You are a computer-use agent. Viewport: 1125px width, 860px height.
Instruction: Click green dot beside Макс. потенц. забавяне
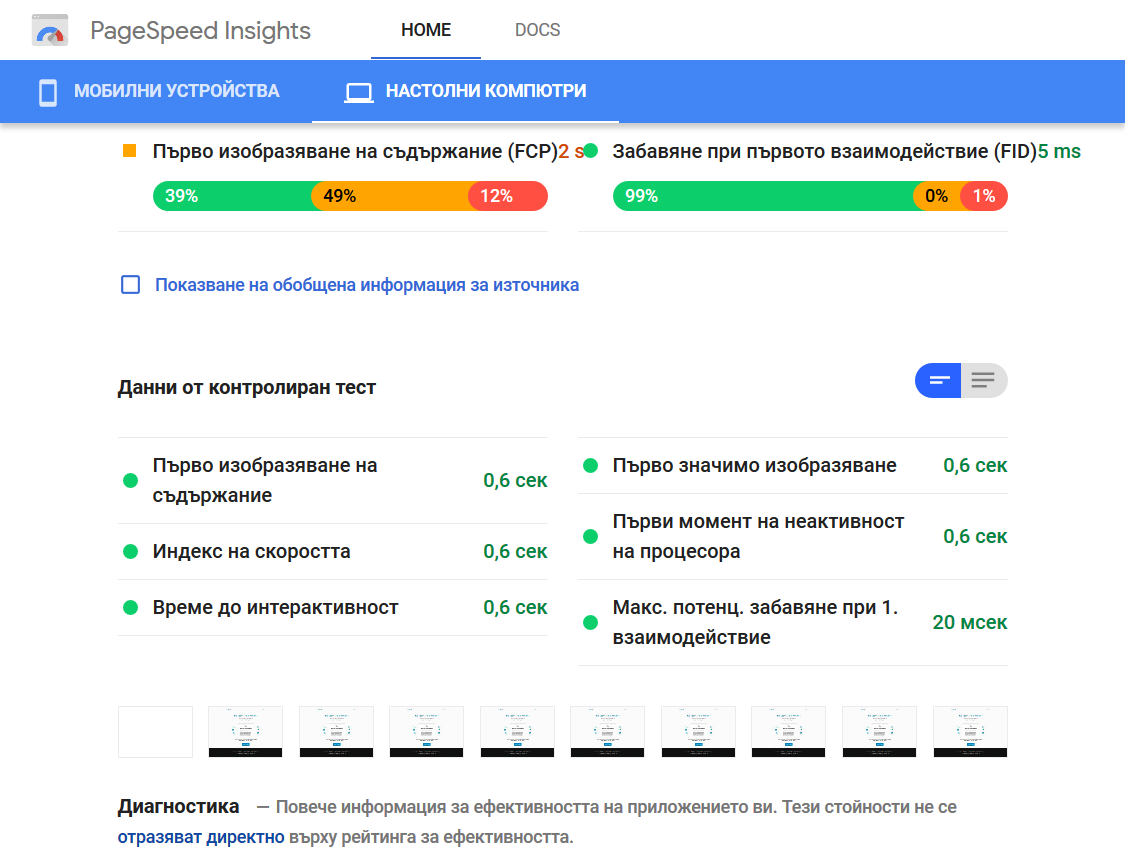590,623
